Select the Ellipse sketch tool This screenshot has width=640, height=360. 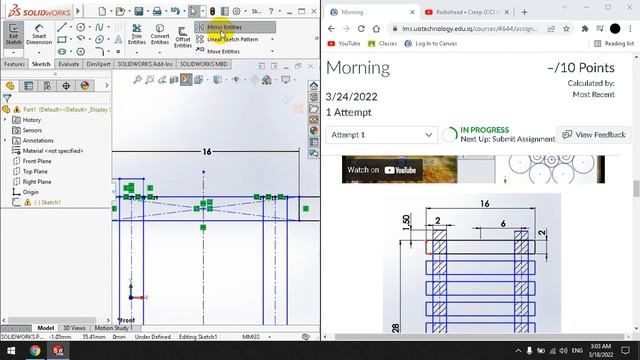(99, 40)
